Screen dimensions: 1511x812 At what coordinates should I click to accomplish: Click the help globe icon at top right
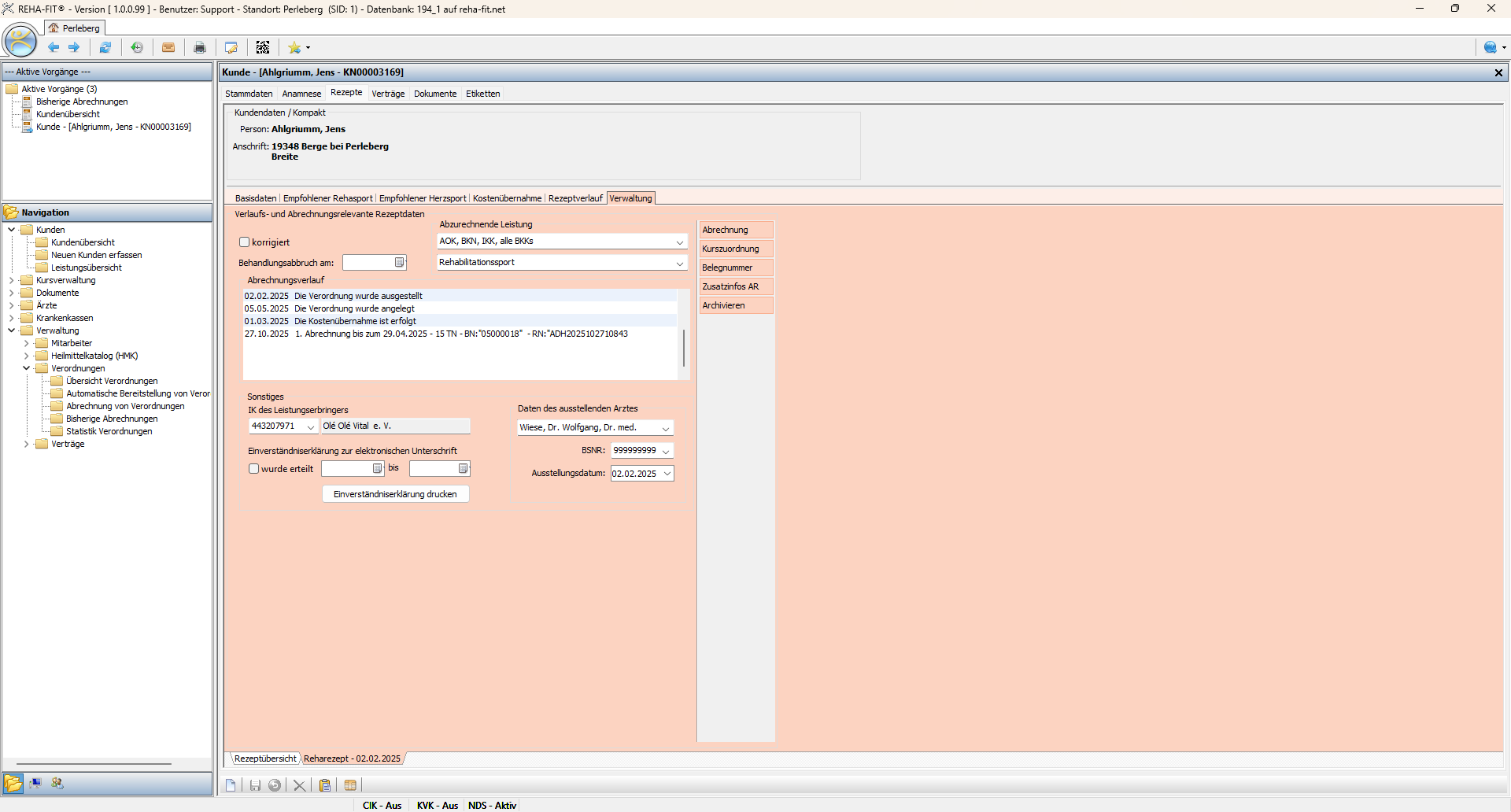point(1490,47)
